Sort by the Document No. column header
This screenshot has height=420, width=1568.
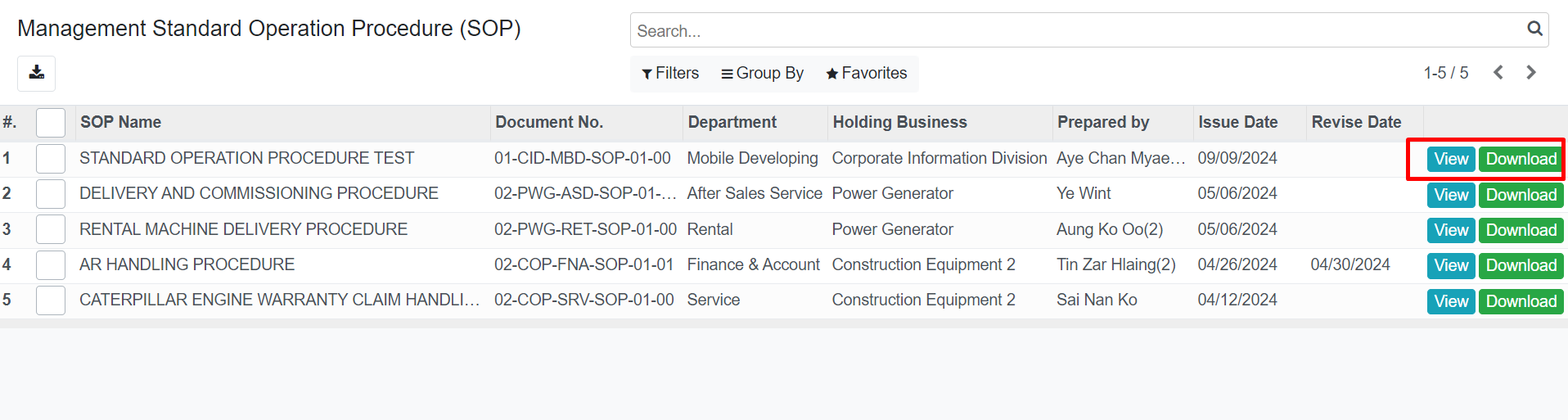pos(549,122)
